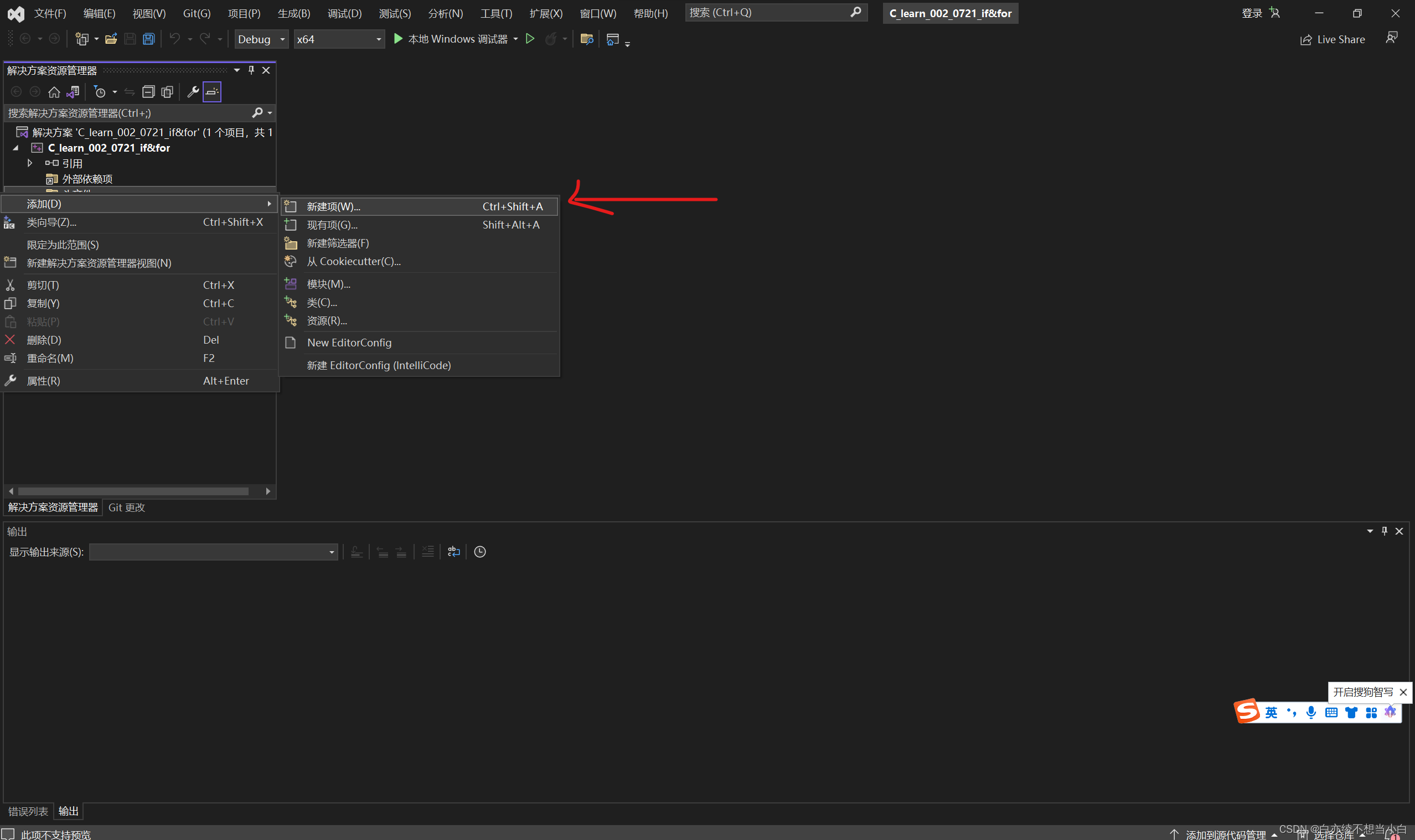The width and height of the screenshot is (1415, 840).
Task: Start without debugging using the hollow play icon
Action: (530, 39)
